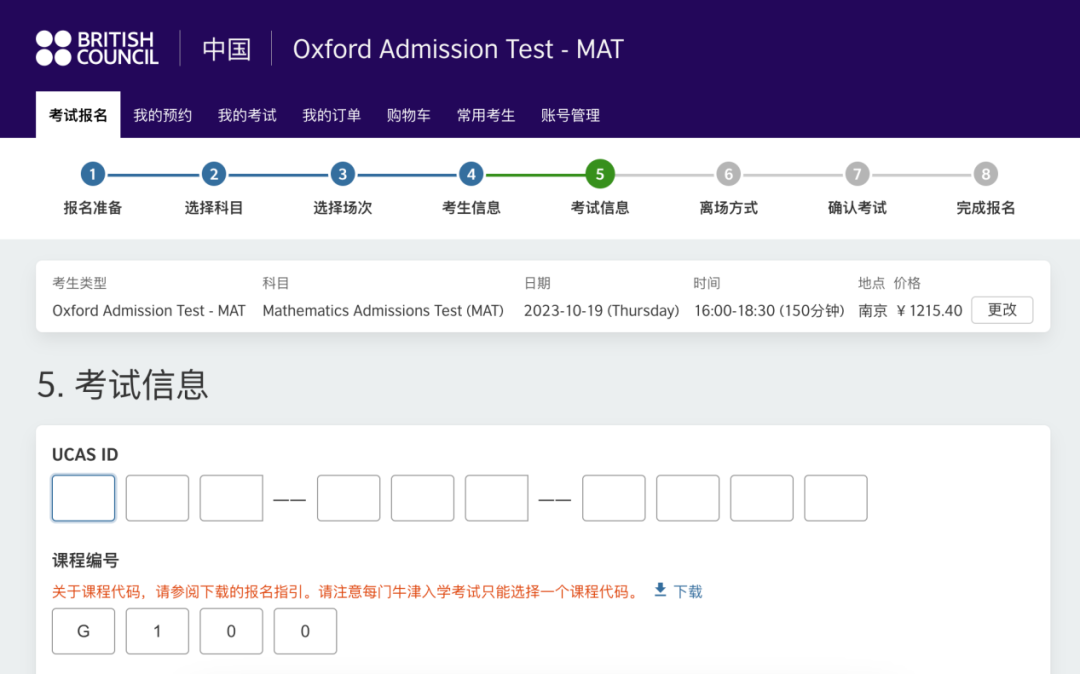Click the 下载 link text
The image size is (1080, 674).
[687, 591]
